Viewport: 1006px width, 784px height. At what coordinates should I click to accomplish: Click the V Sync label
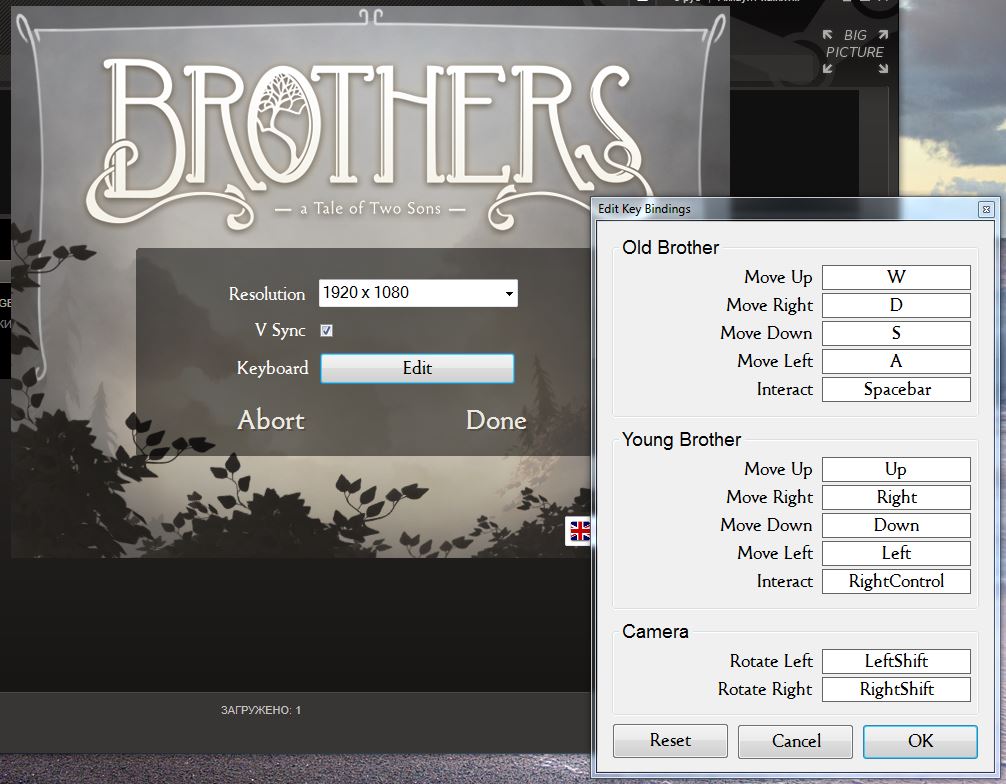click(x=280, y=330)
